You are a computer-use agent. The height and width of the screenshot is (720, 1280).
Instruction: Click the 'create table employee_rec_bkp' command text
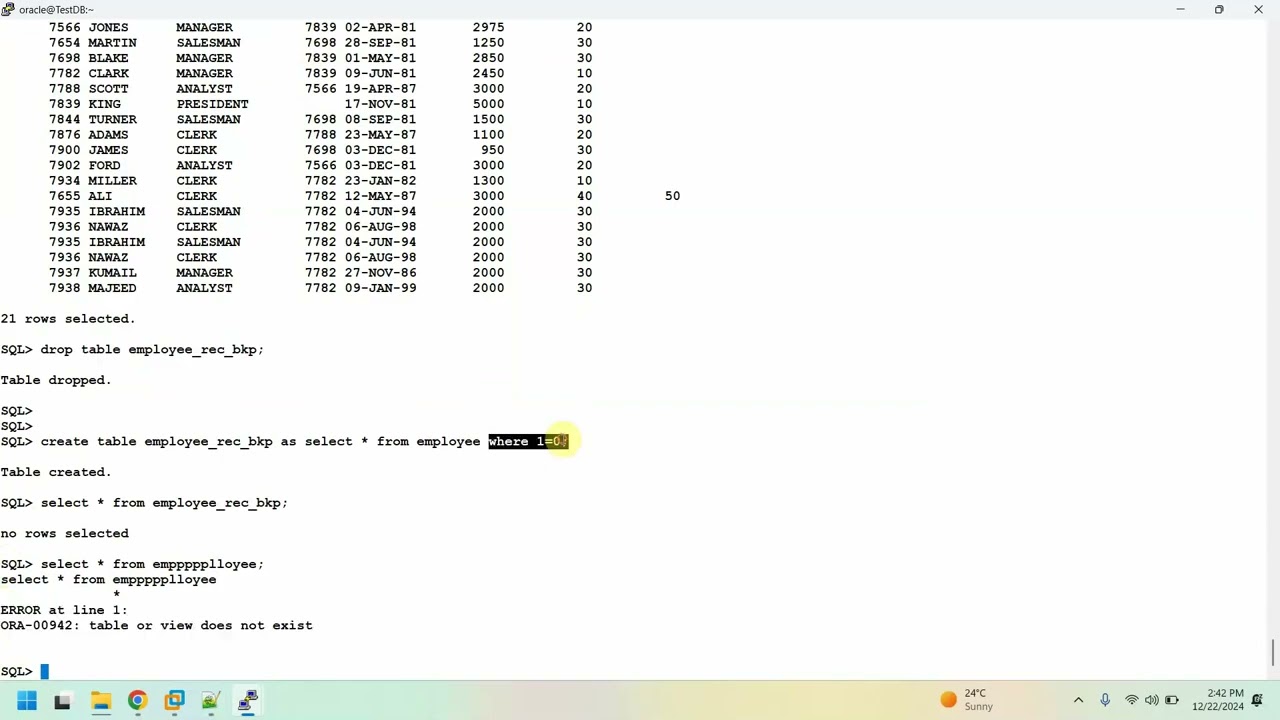pos(156,441)
